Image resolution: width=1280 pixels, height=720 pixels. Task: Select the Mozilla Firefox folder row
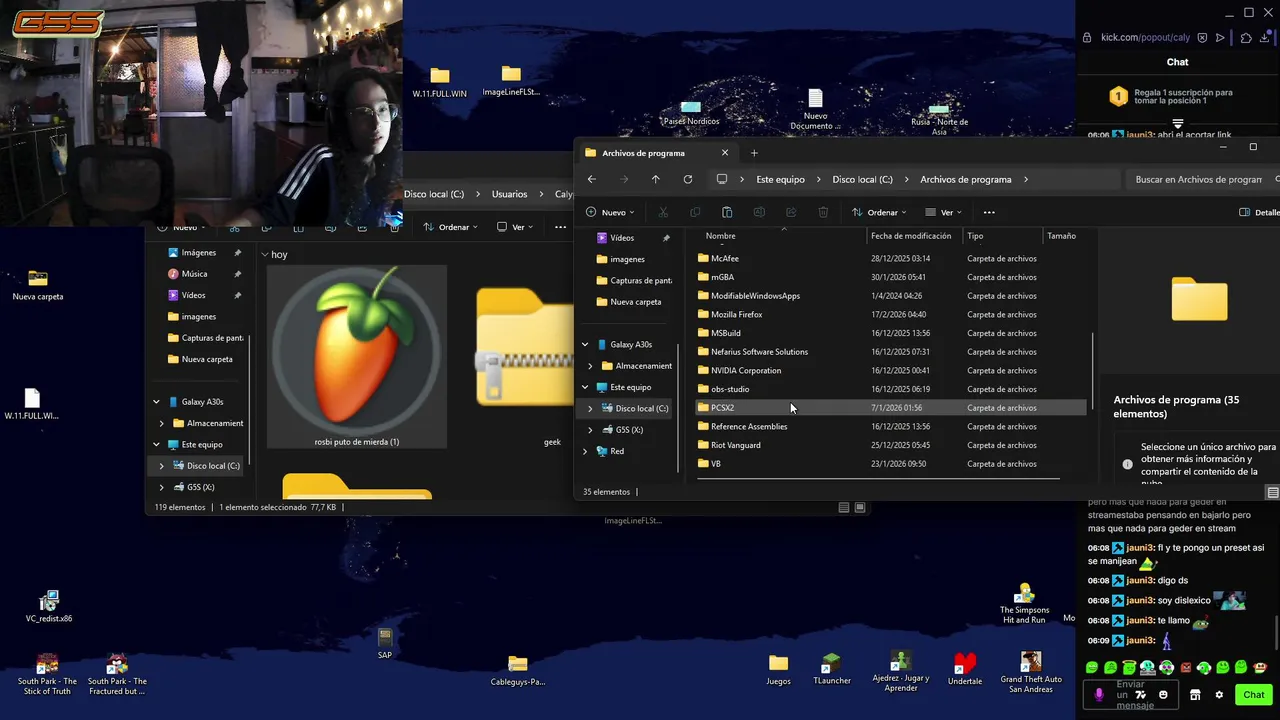pyautogui.click(x=890, y=314)
